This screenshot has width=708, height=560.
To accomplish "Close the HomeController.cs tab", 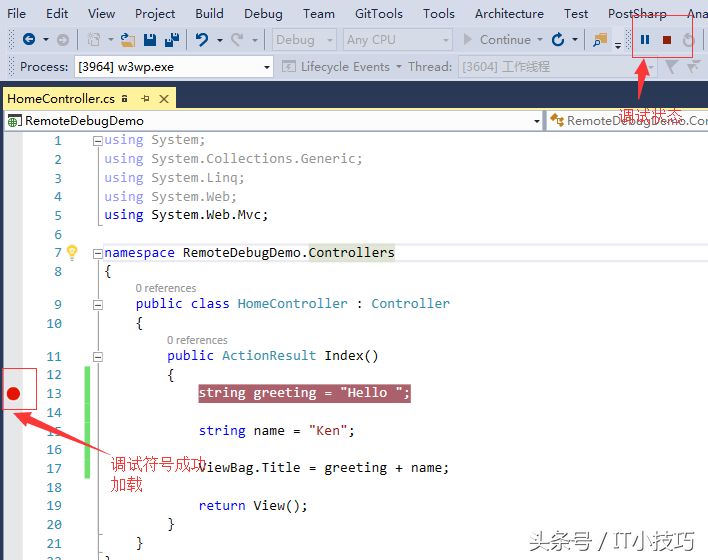I will [x=164, y=98].
